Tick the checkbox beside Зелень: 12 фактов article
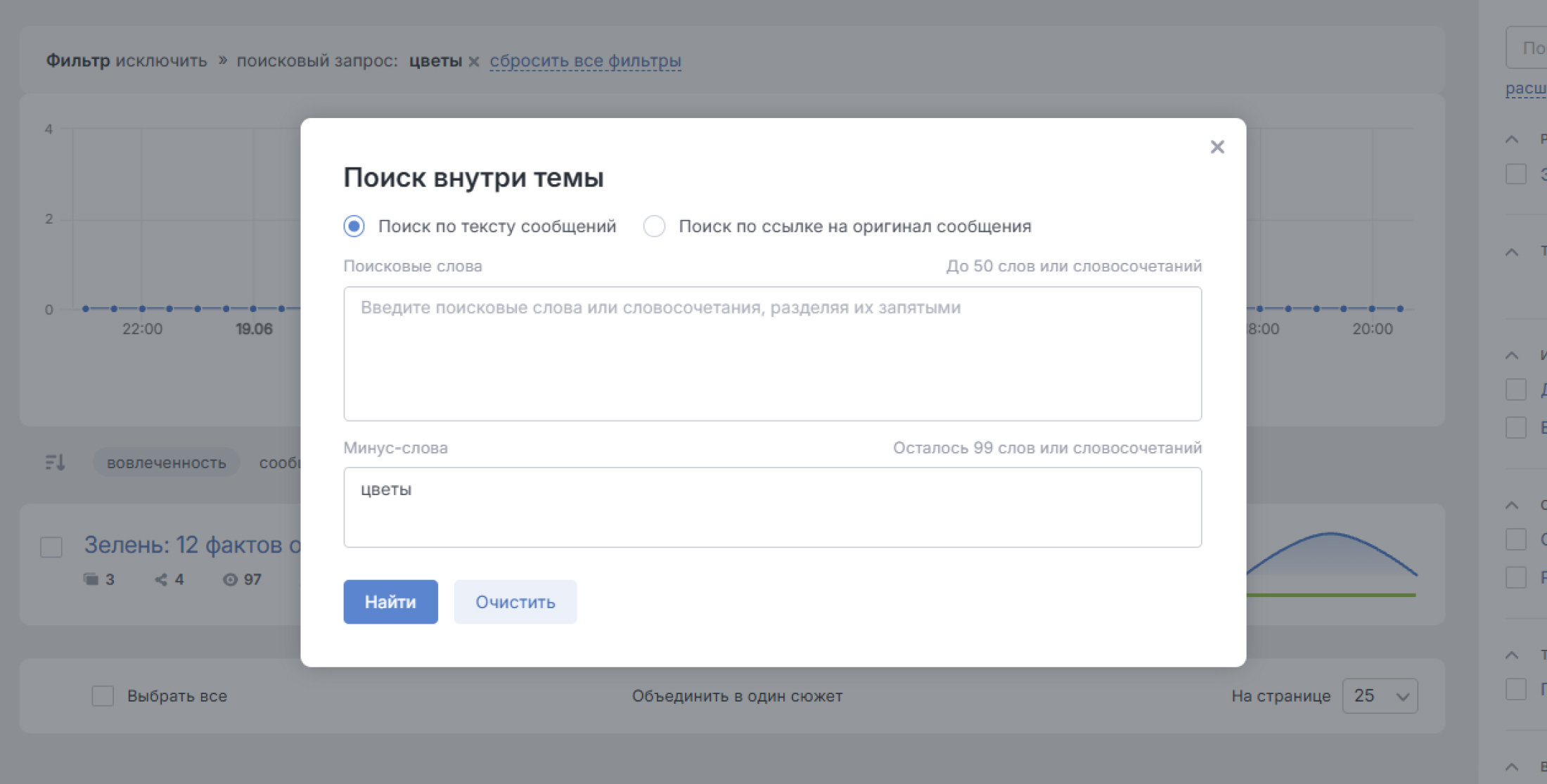This screenshot has width=1547, height=784. [51, 547]
